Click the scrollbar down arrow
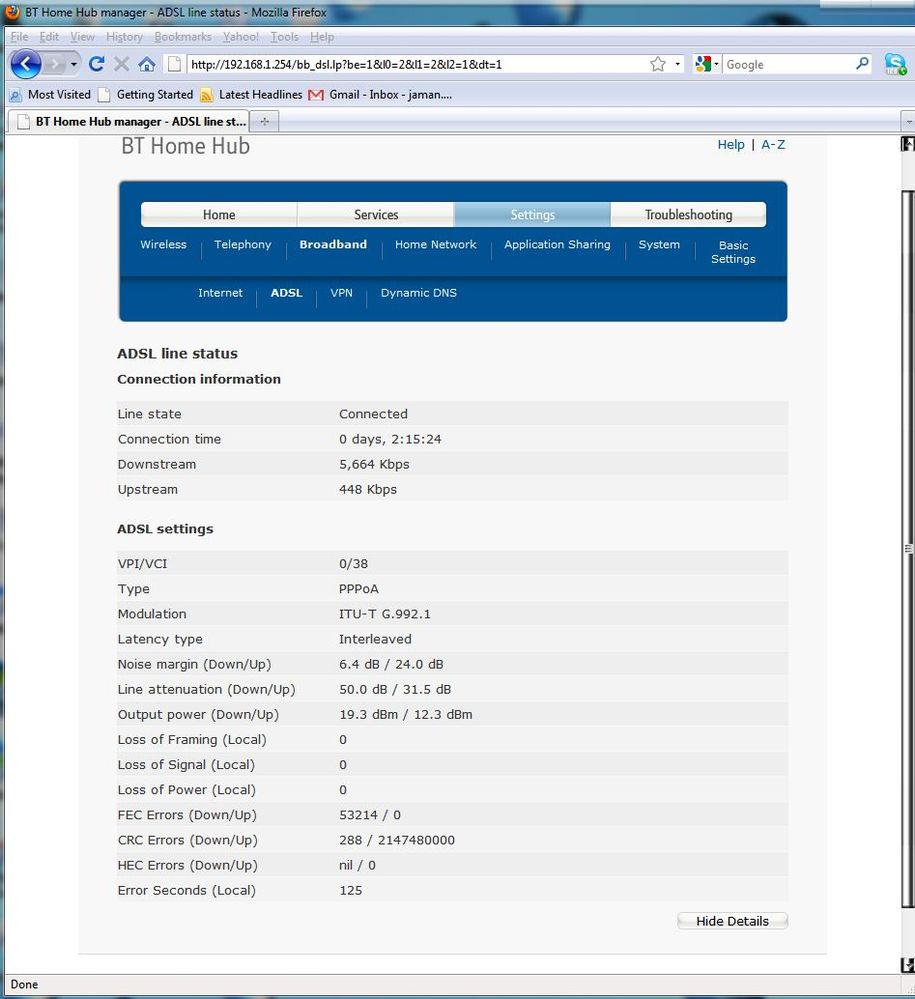This screenshot has width=915, height=999. [908, 965]
